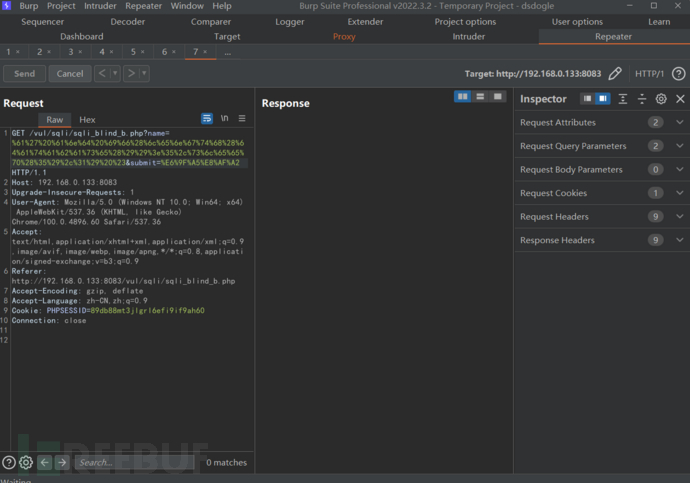
Task: Open the Decoder tab
Action: (128, 22)
